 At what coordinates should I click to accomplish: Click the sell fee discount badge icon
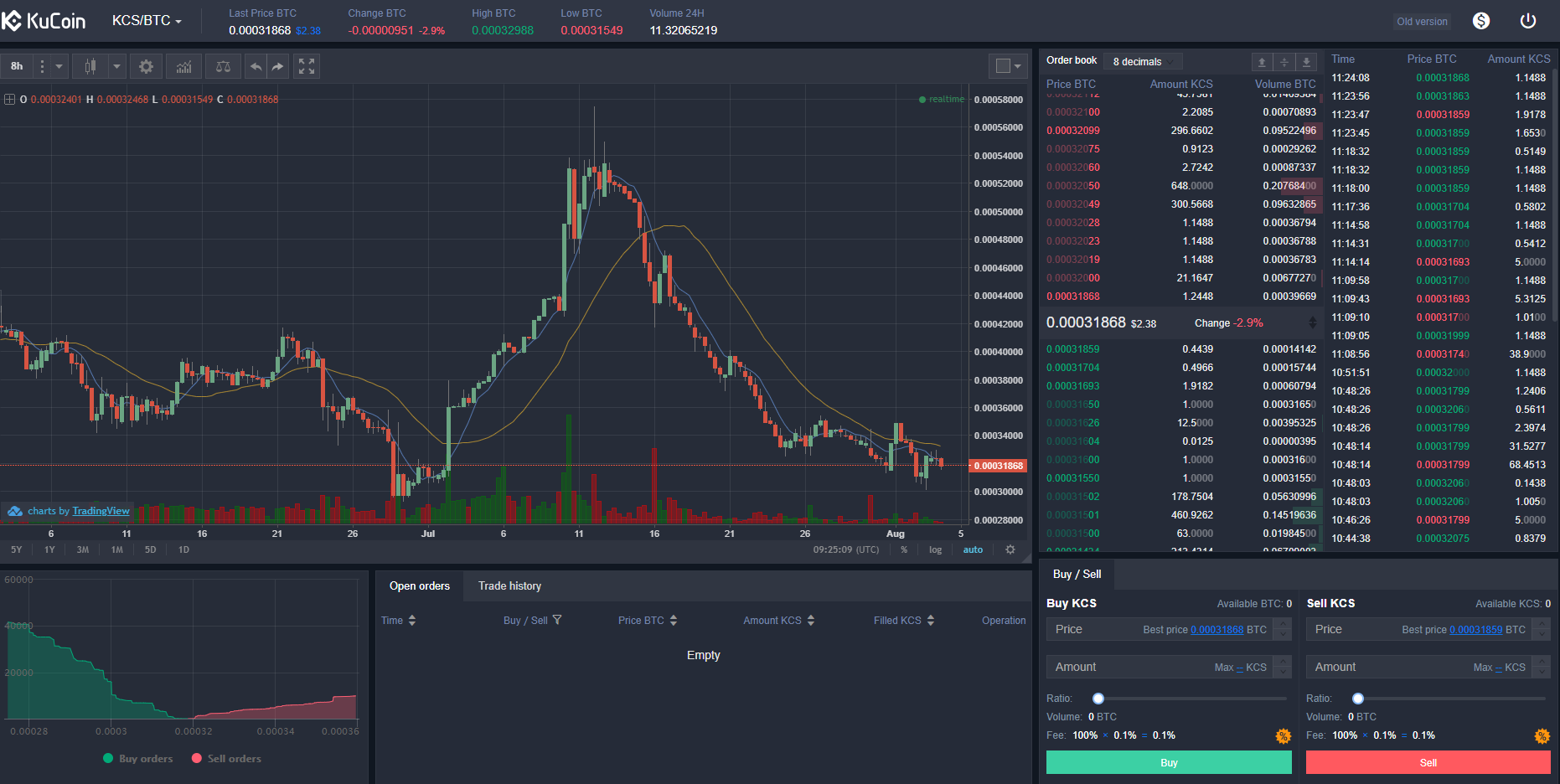tap(1542, 736)
